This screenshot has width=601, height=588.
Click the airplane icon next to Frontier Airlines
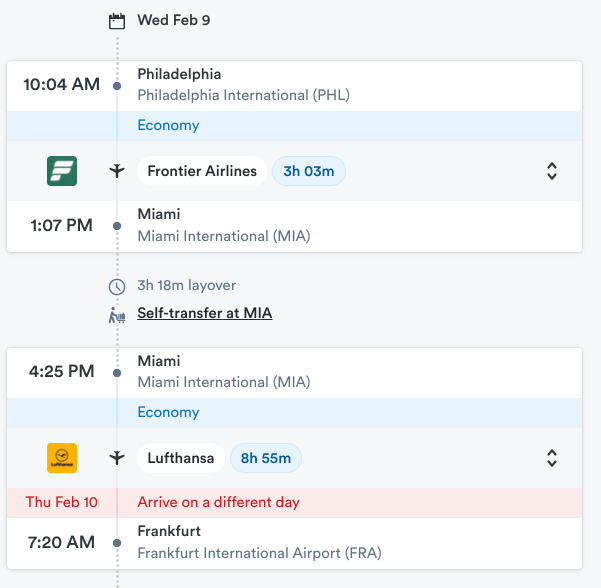pos(117,171)
